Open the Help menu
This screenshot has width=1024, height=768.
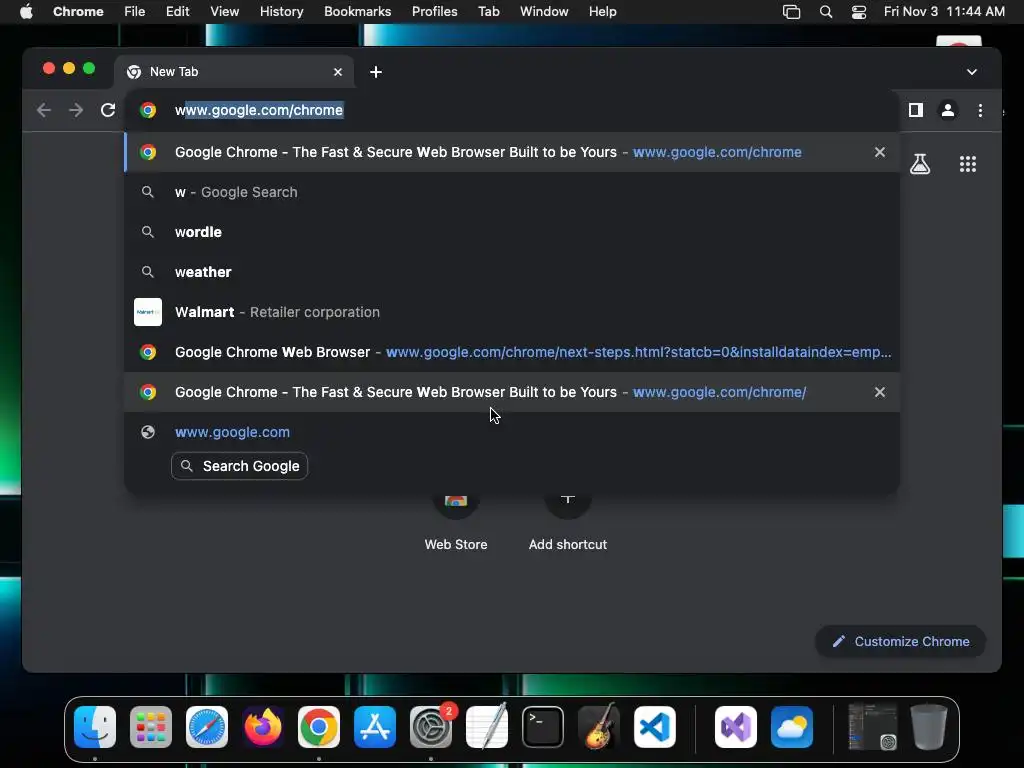(602, 12)
